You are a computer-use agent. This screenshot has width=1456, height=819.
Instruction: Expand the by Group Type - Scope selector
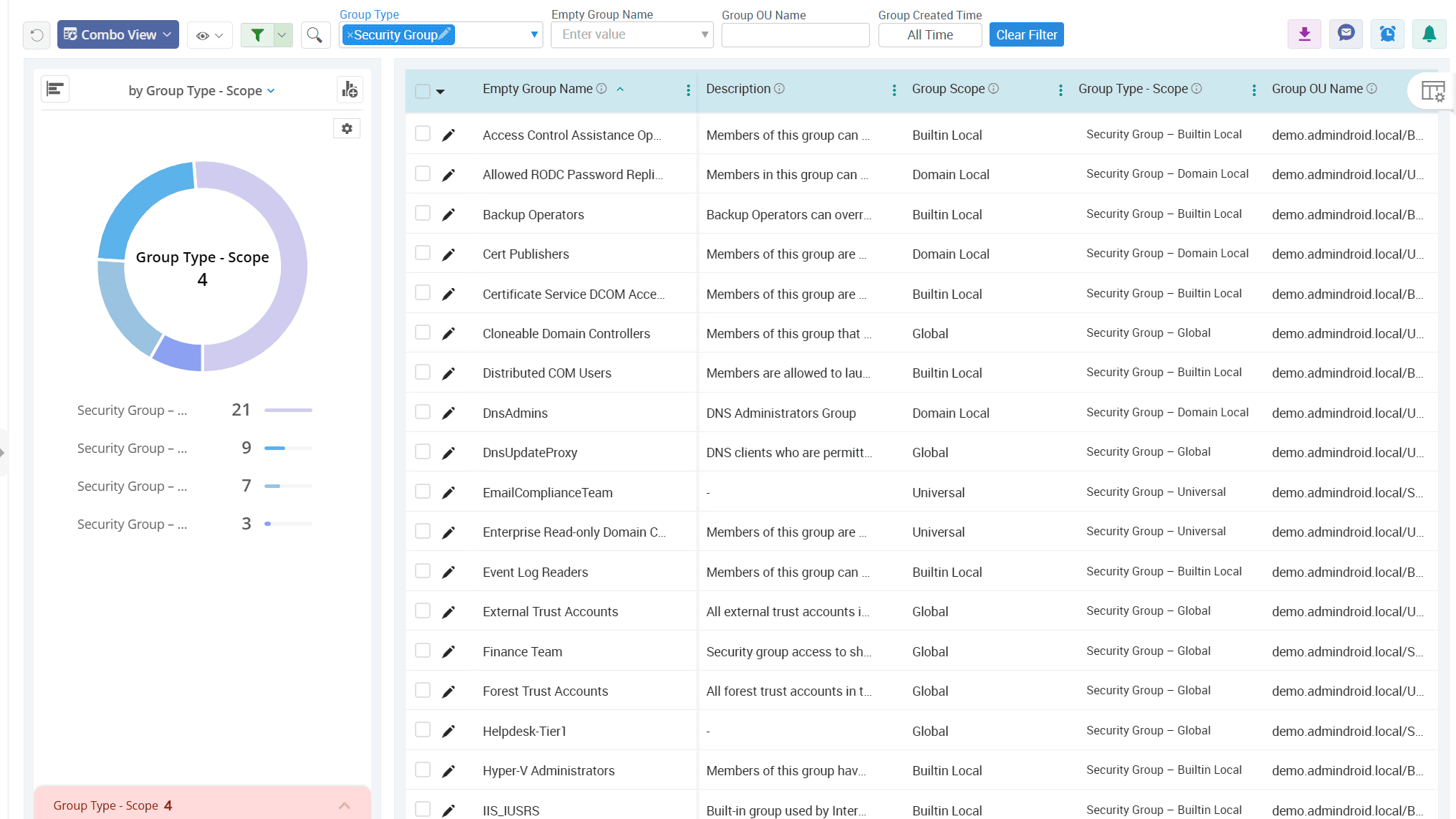(201, 91)
